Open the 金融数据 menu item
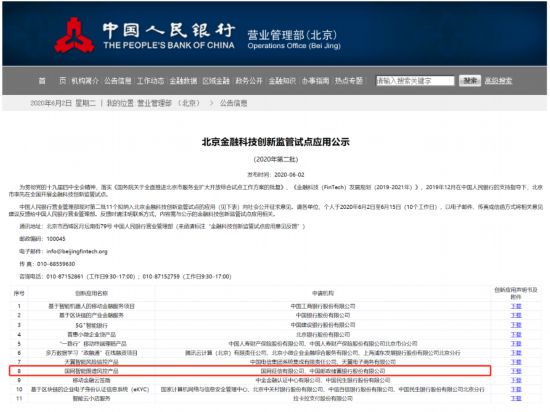The width and height of the screenshot is (550, 412). tap(183, 81)
